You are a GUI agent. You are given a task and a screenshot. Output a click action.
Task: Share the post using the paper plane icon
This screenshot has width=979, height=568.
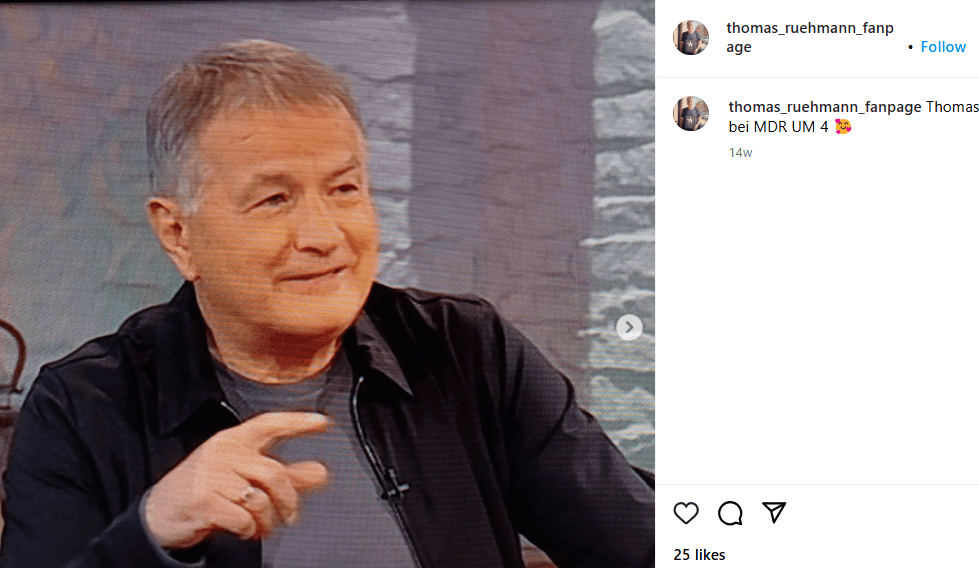[774, 512]
